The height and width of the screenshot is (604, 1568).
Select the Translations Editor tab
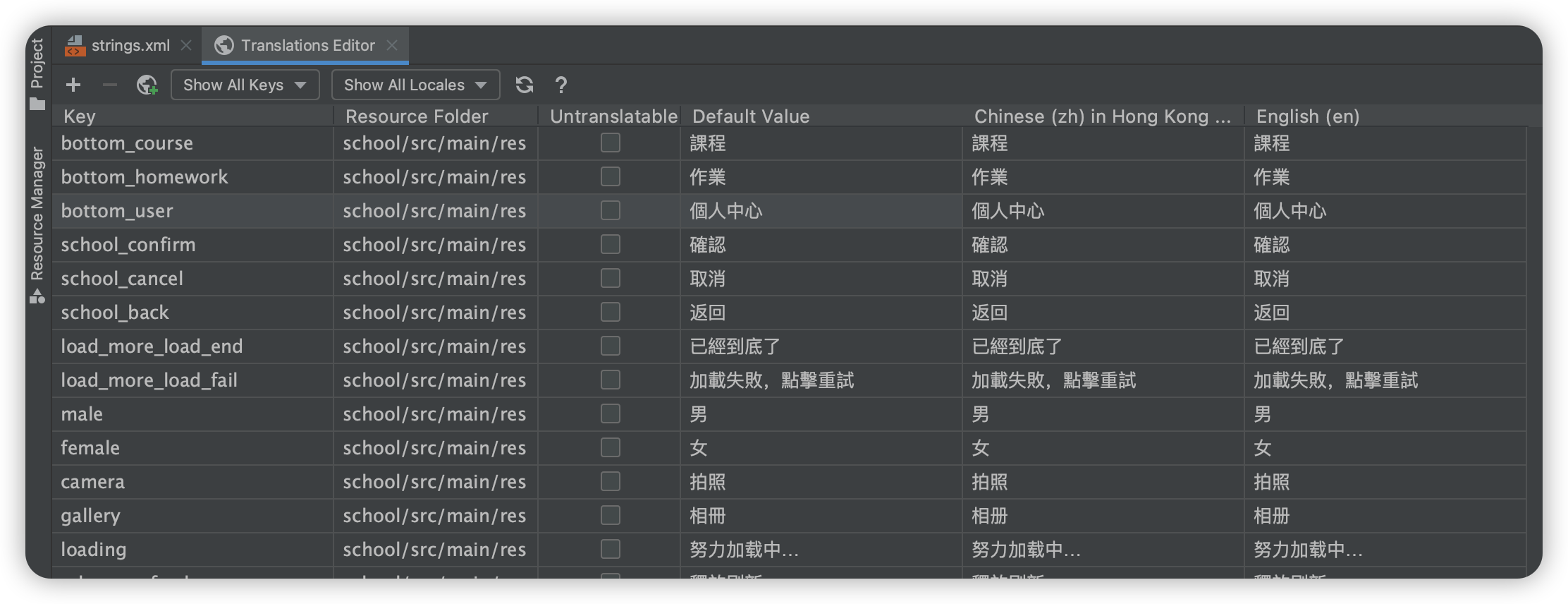[305, 46]
